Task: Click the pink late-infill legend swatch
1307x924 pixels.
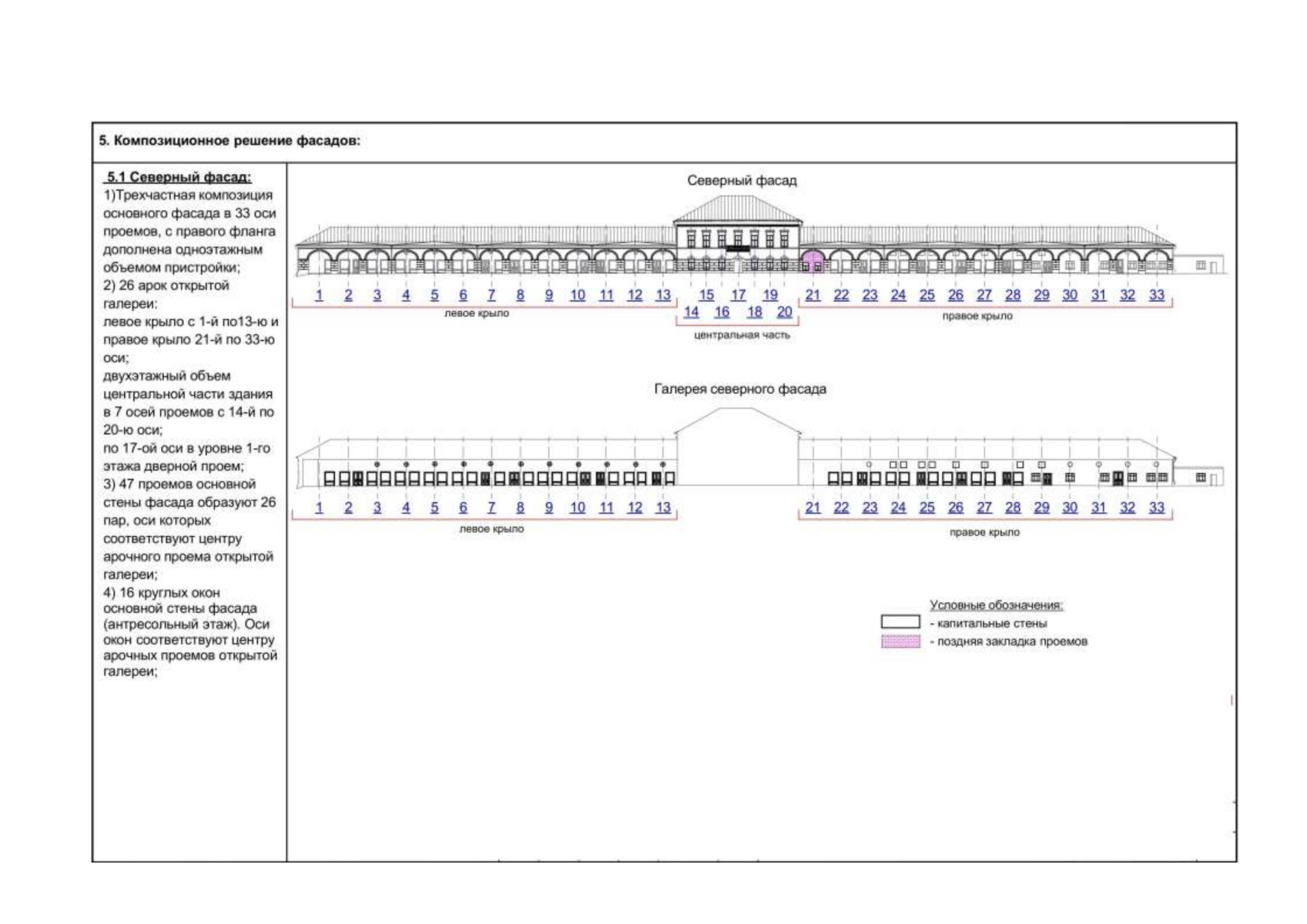Action: tap(900, 641)
